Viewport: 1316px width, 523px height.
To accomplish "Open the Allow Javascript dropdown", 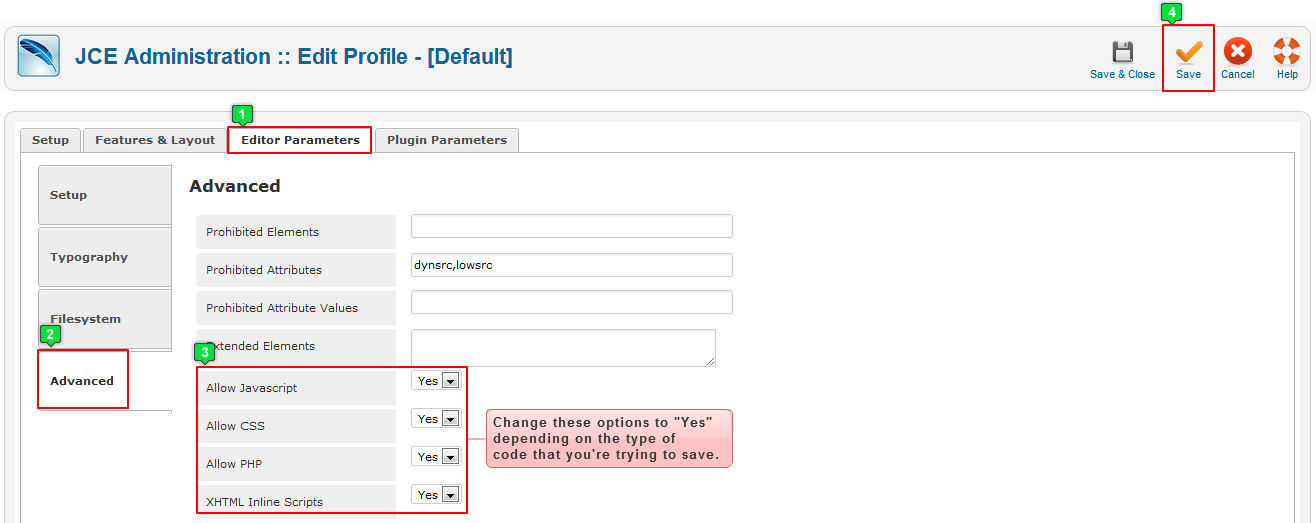I will 436,381.
